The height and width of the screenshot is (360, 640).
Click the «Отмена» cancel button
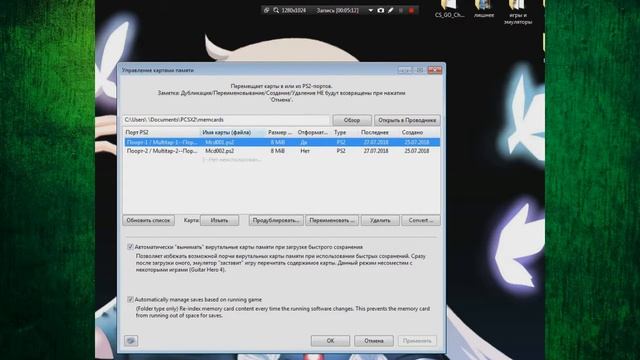[373, 341]
